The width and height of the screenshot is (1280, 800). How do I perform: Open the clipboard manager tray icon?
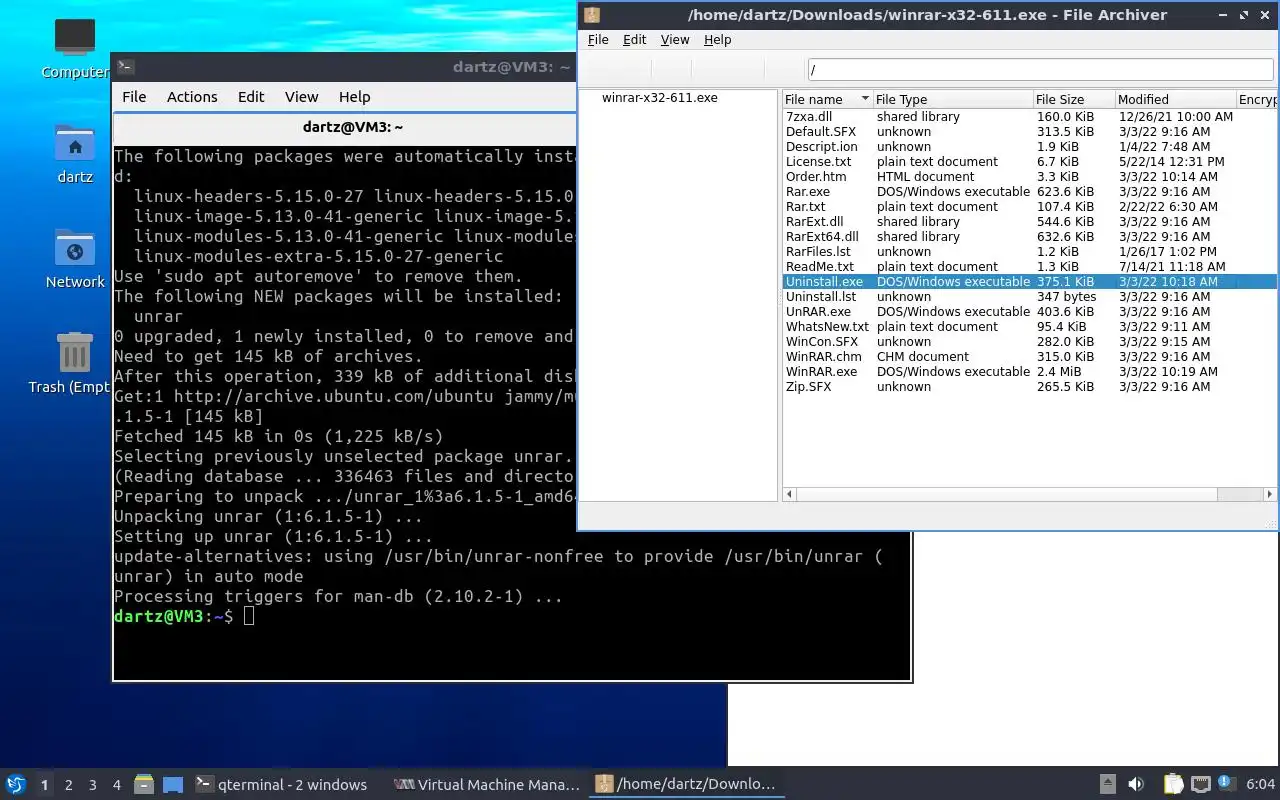tap(1173, 784)
